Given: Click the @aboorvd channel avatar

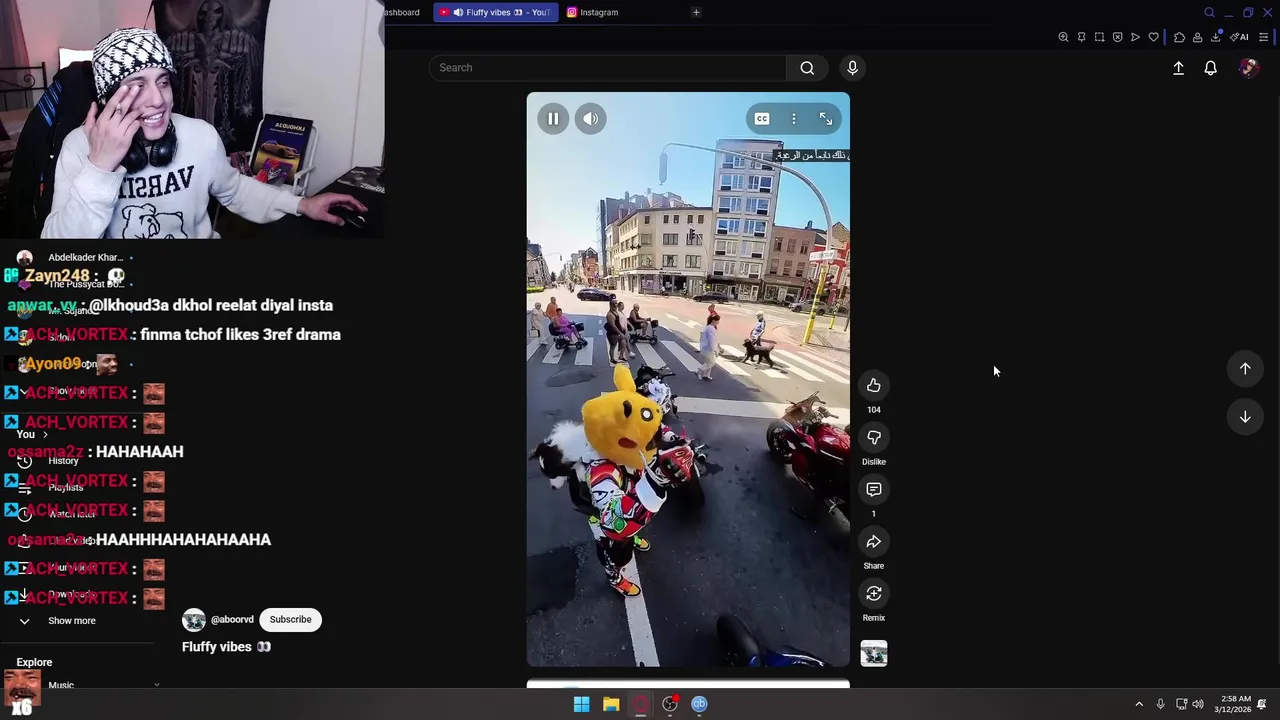Looking at the screenshot, I should [x=194, y=620].
